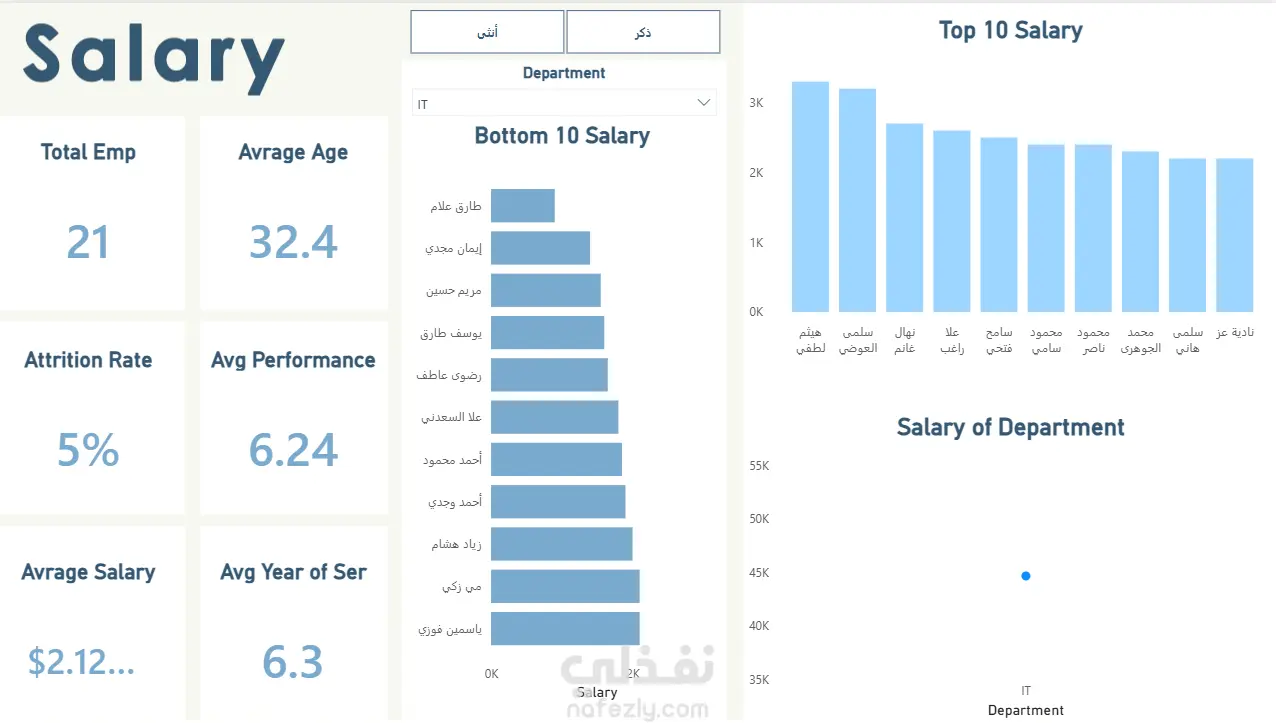Screen dimensions: 1276x723
Task: Click the Bottom 10 Salary chart title
Action: 562,136
